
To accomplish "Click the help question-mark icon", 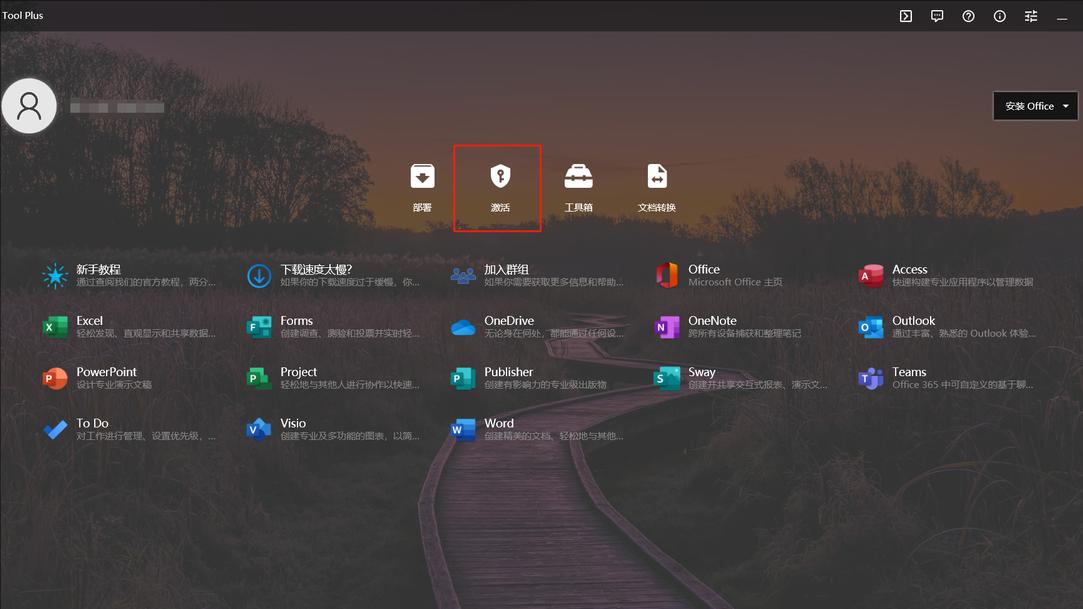I will (x=968, y=15).
